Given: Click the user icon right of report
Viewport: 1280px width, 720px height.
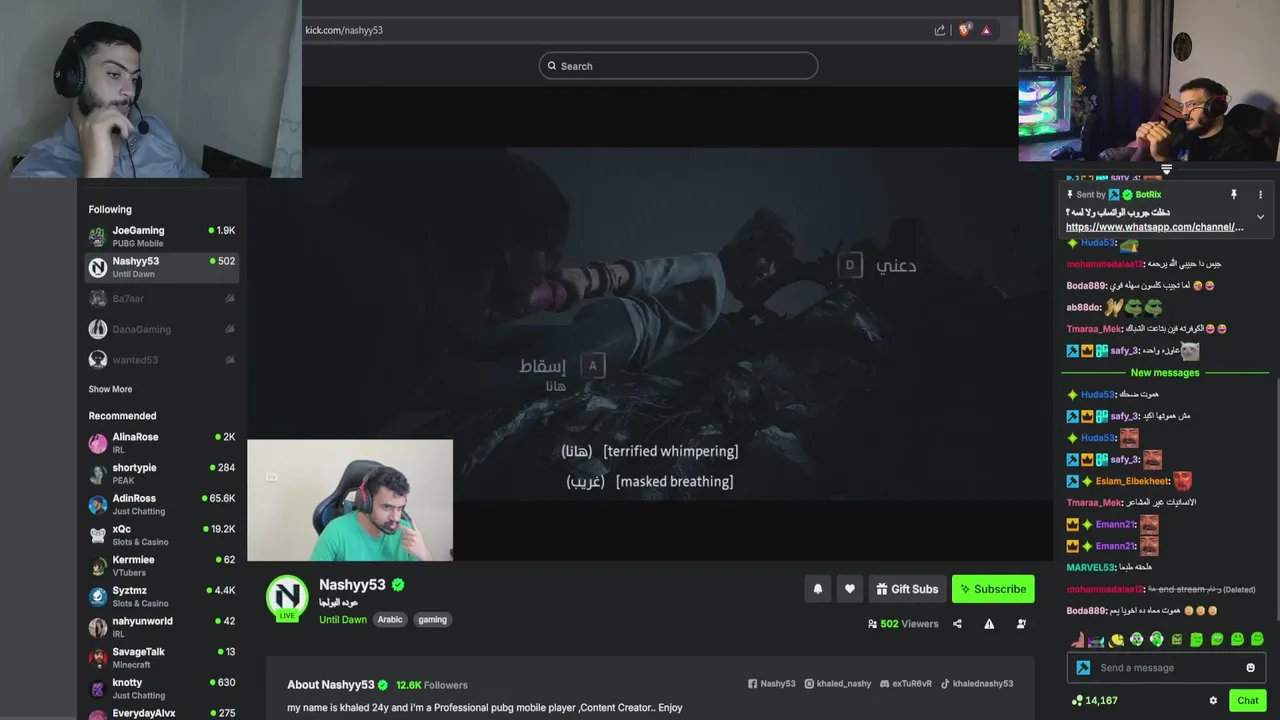Looking at the screenshot, I should click(x=1021, y=624).
